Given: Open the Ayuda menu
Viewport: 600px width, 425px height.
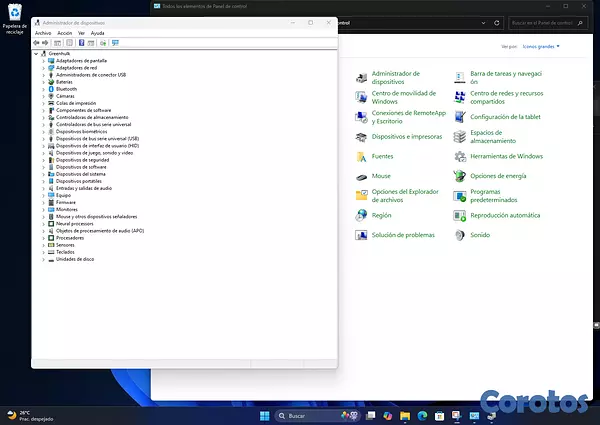Looking at the screenshot, I should pos(98,33).
